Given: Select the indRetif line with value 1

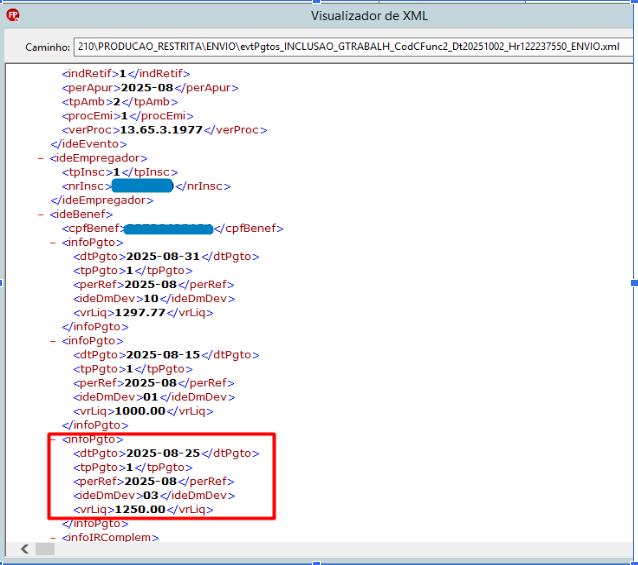Looking at the screenshot, I should pyautogui.click(x=126, y=74).
